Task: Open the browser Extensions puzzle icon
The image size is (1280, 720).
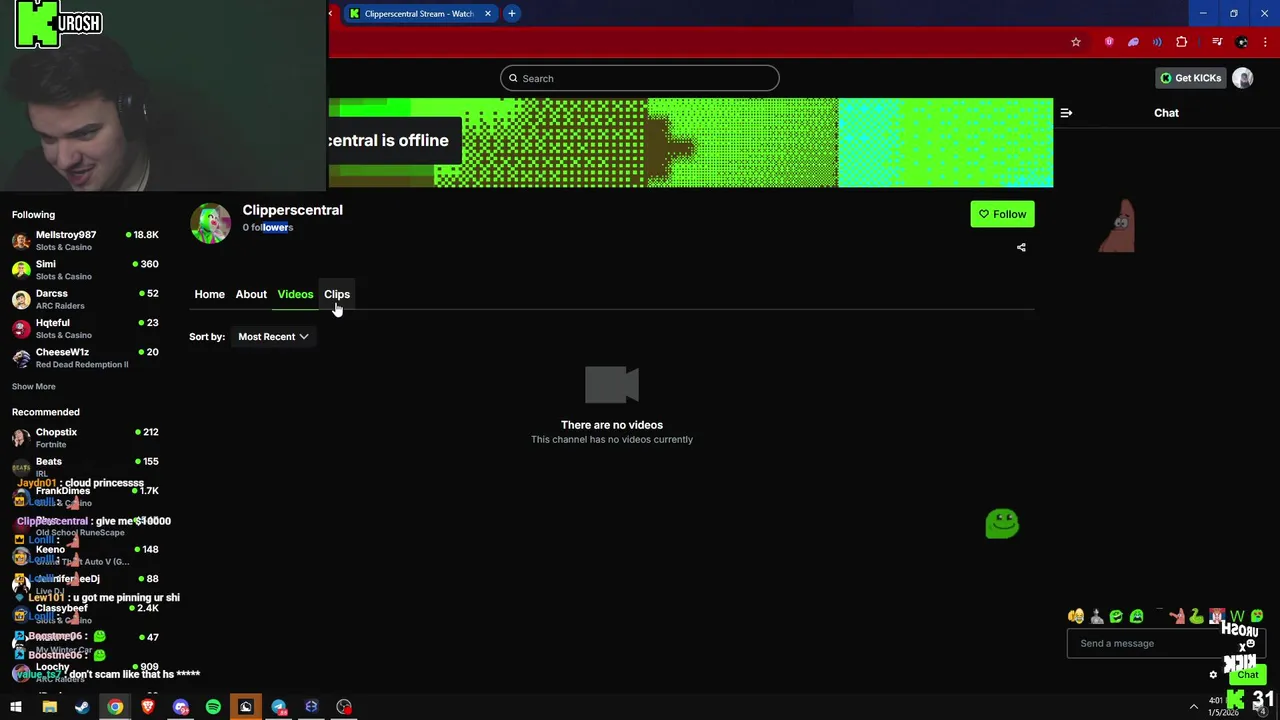Action: point(1182,42)
